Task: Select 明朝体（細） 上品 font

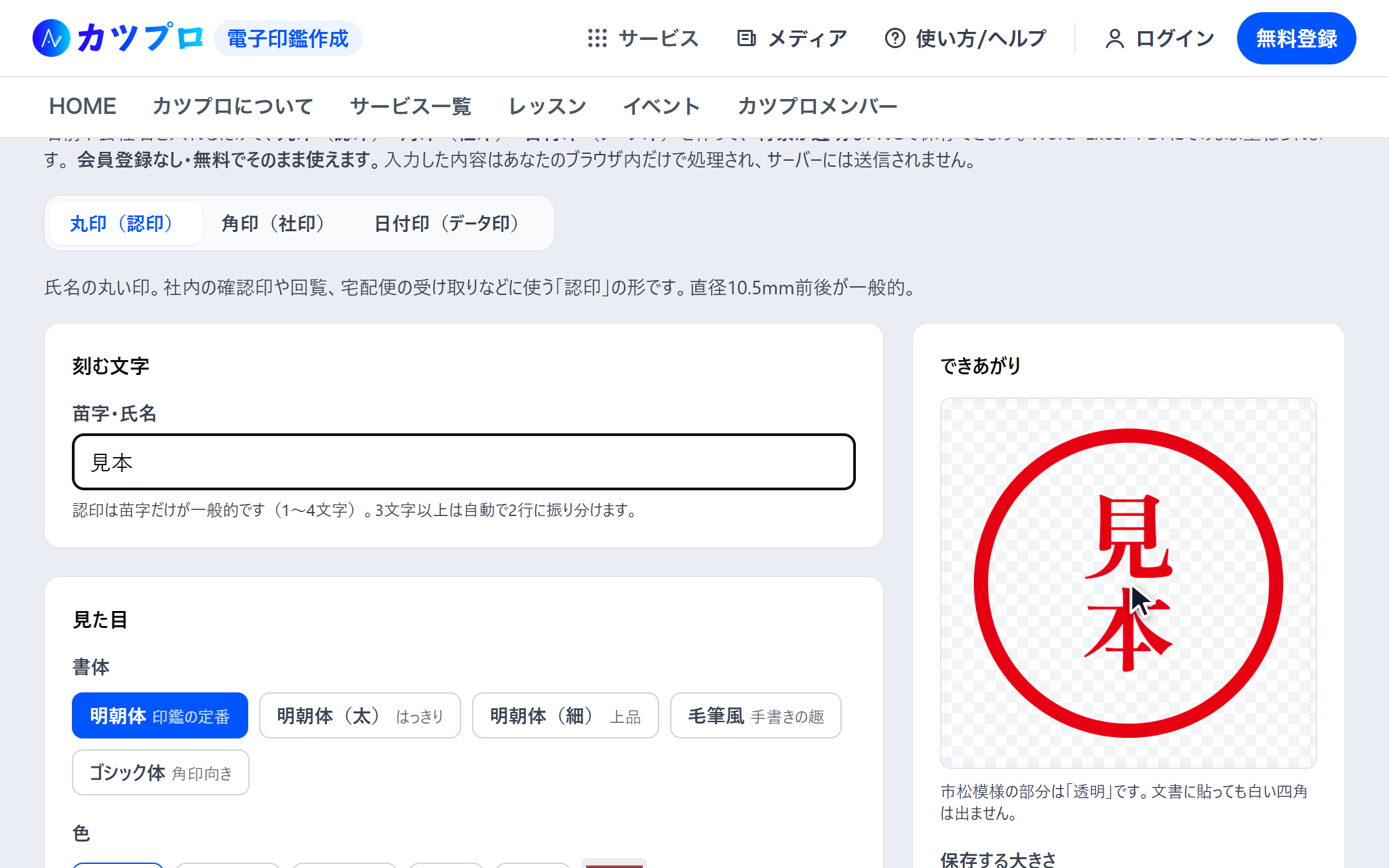Action: pos(566,715)
